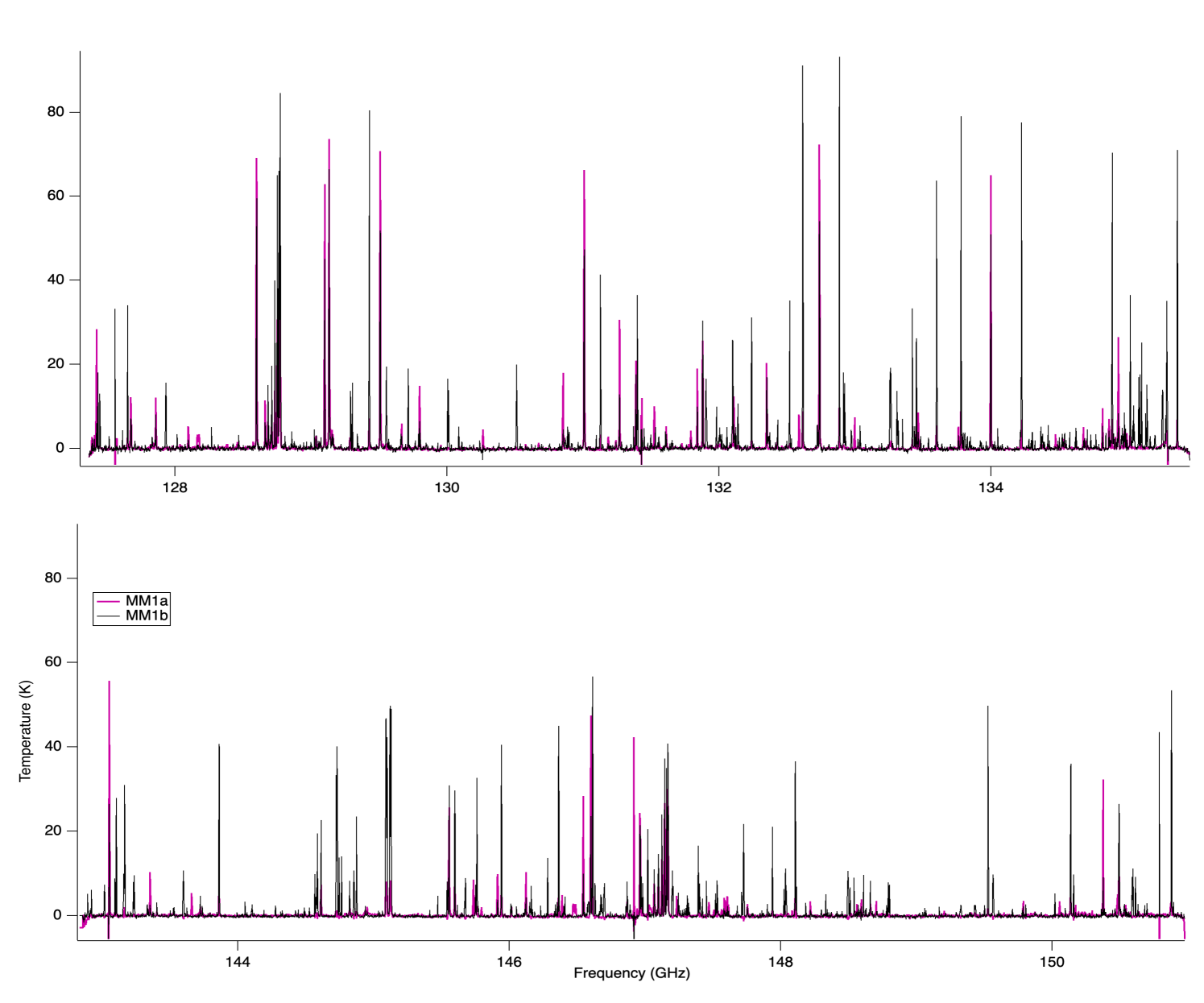Select the 144 frequency tick label
This screenshot has height=1003, width=1204.
pos(238,962)
